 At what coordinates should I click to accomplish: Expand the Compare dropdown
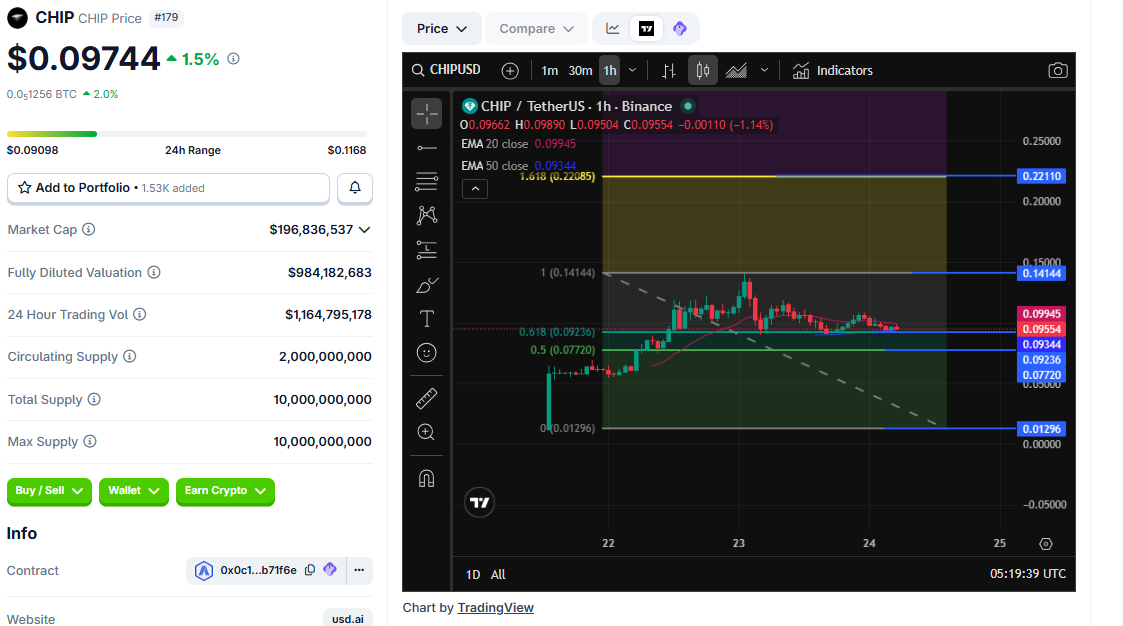(x=536, y=28)
